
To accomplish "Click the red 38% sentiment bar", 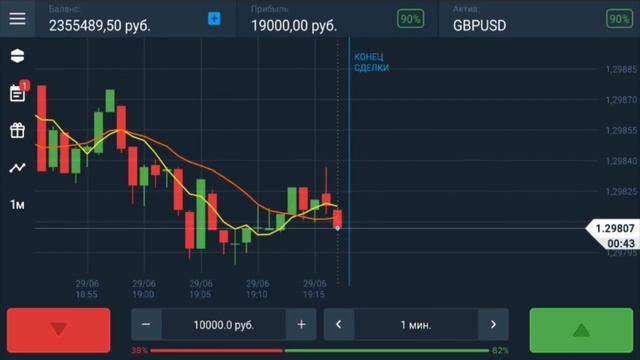I will tap(217, 350).
